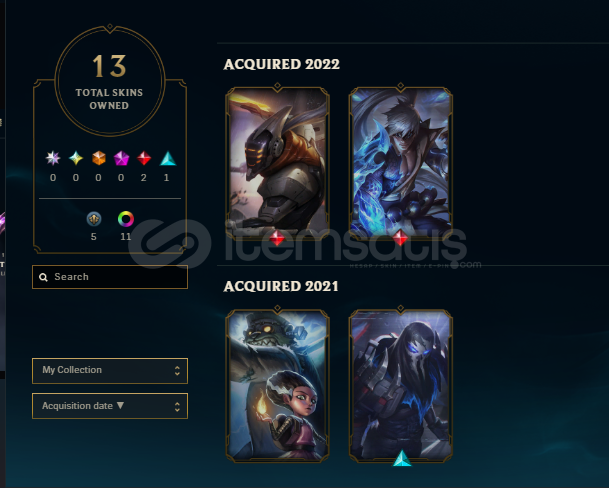609x488 pixels.
Task: Open the blue dragon swordsman skin card
Action: [400, 162]
